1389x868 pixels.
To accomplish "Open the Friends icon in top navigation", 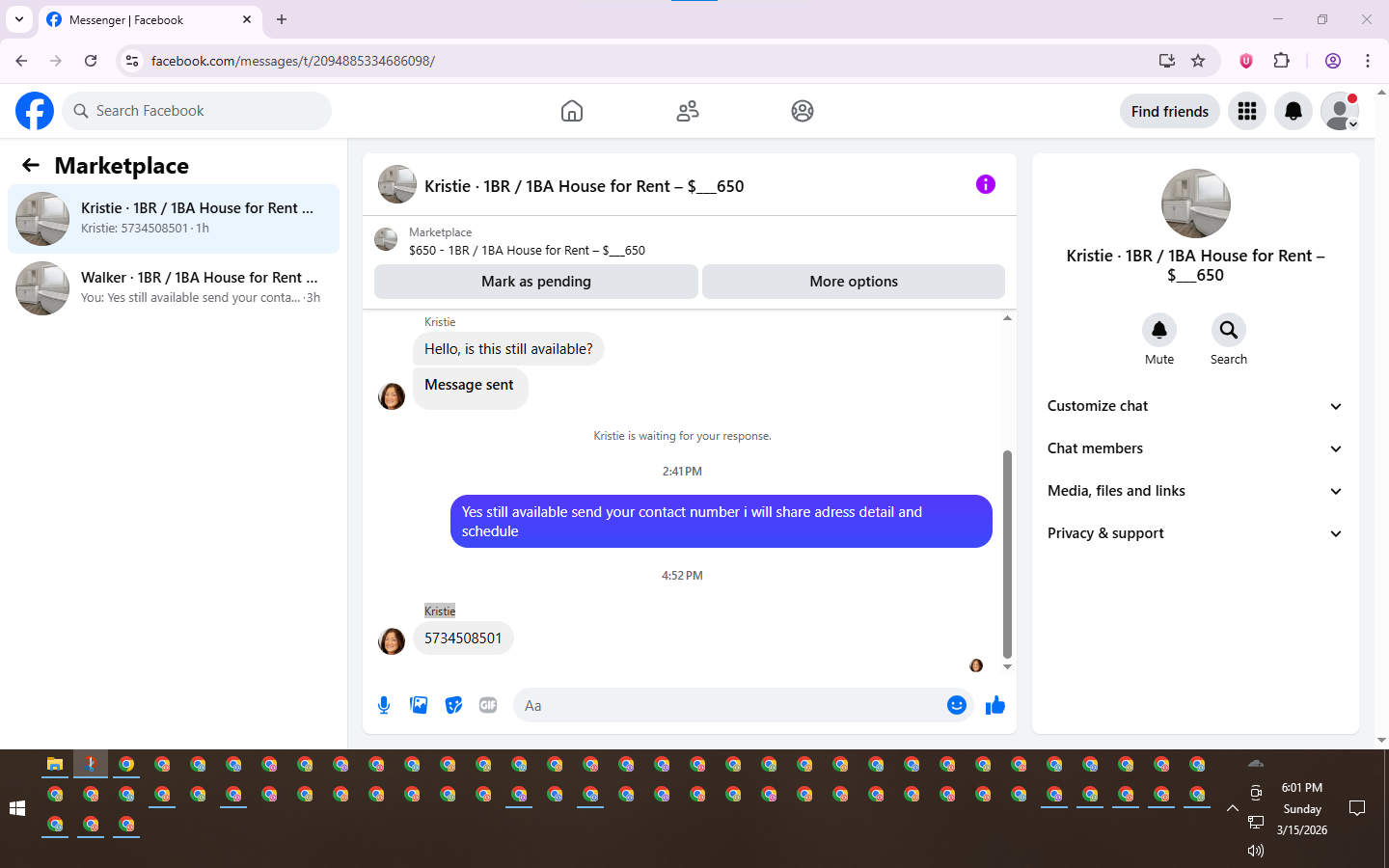I will pos(688,111).
